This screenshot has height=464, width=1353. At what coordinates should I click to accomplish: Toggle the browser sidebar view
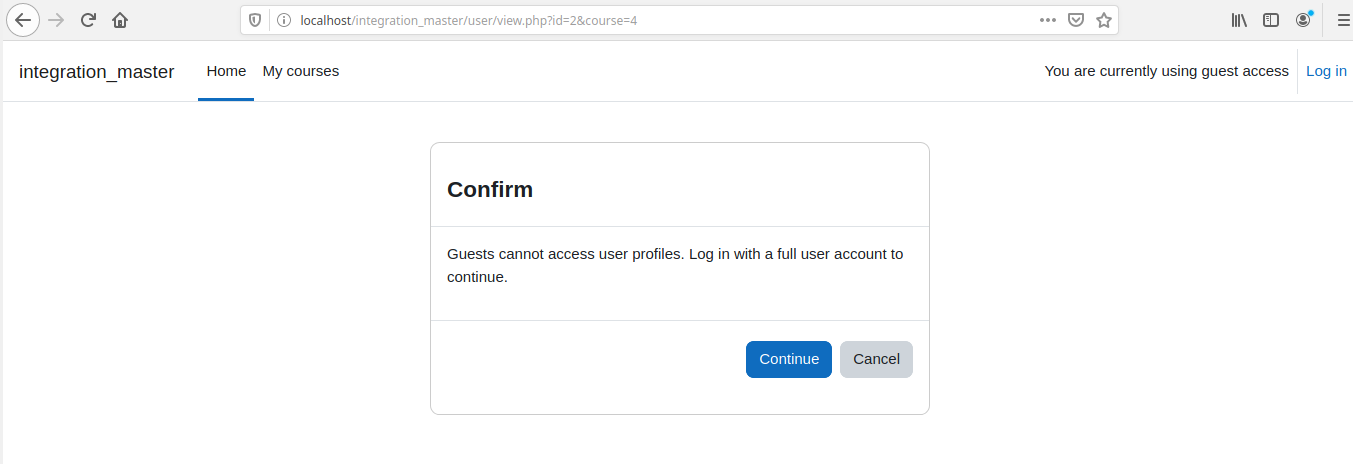coord(1271,20)
